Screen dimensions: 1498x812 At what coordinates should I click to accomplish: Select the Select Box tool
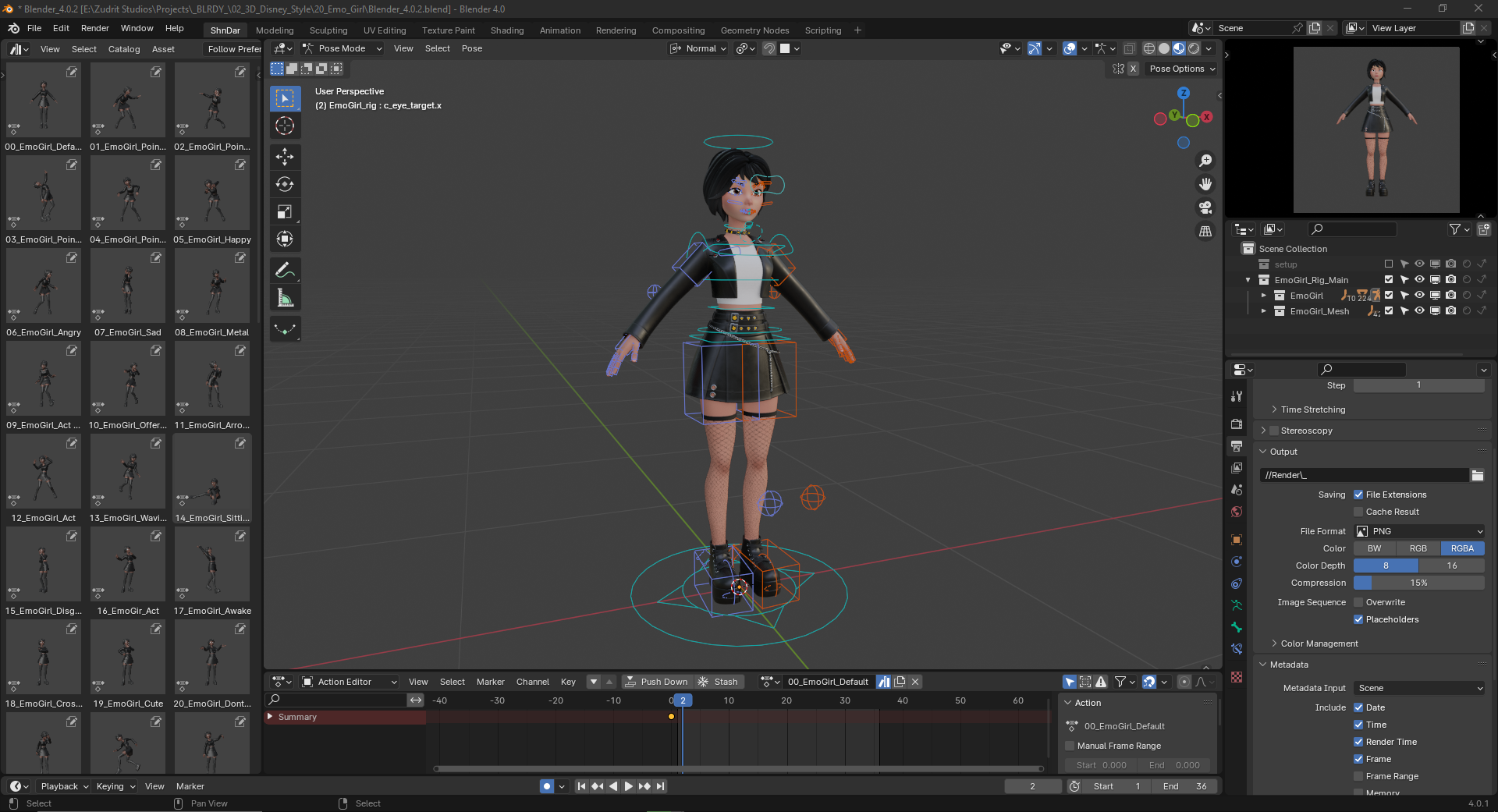click(285, 98)
